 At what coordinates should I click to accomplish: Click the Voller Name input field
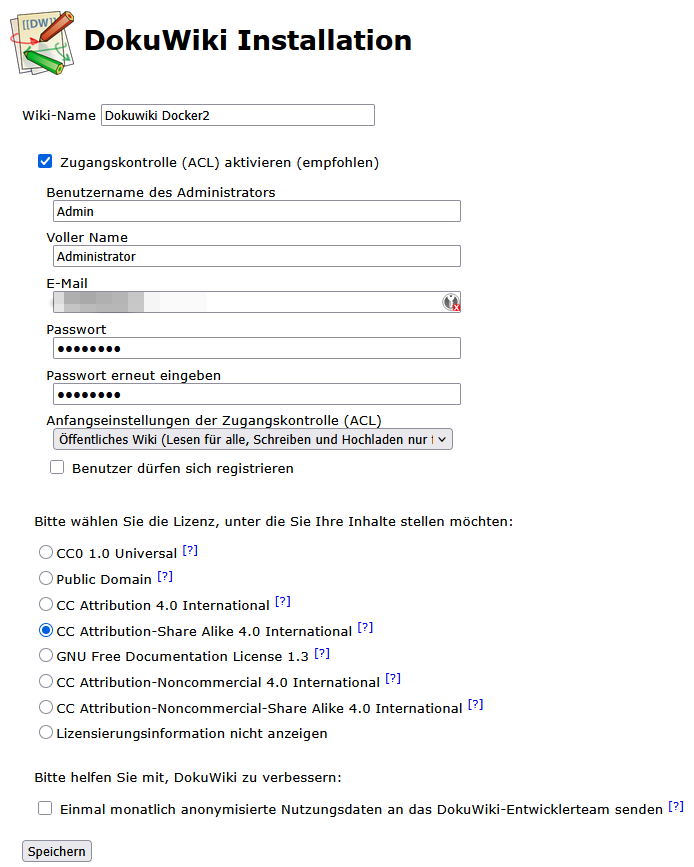pos(256,256)
